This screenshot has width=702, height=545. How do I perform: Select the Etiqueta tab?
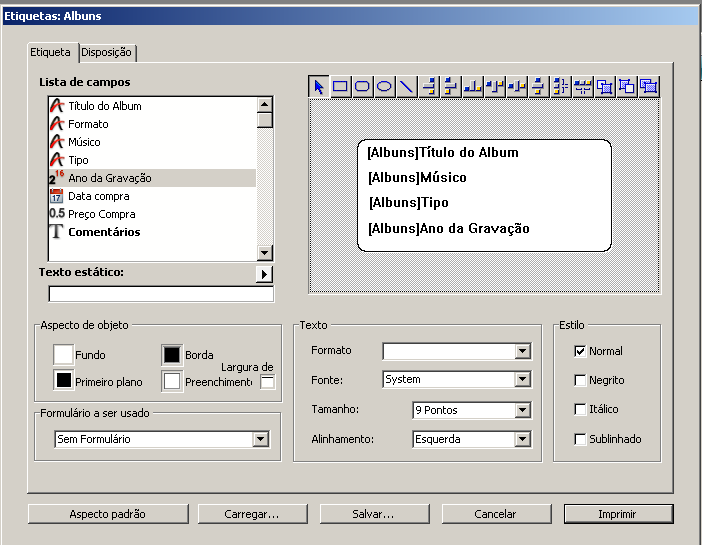pyautogui.click(x=51, y=52)
